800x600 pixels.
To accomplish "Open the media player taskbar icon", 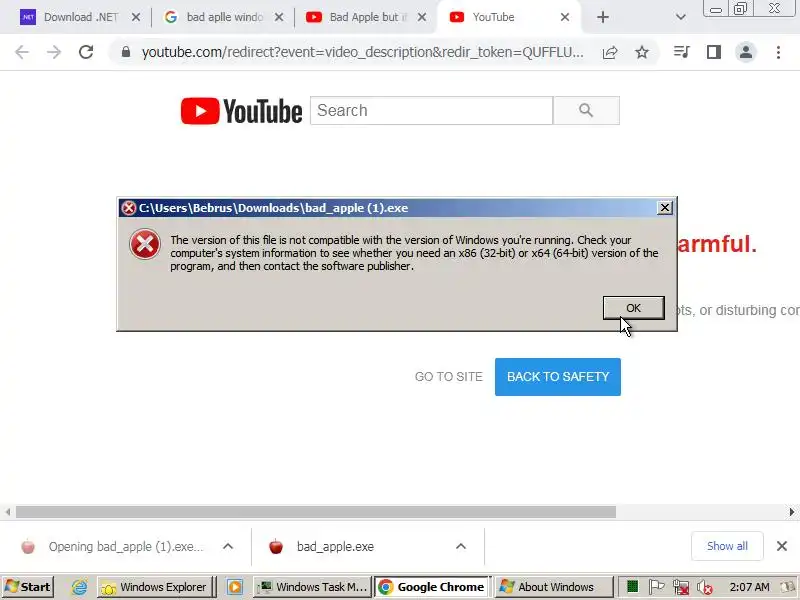I will [235, 587].
